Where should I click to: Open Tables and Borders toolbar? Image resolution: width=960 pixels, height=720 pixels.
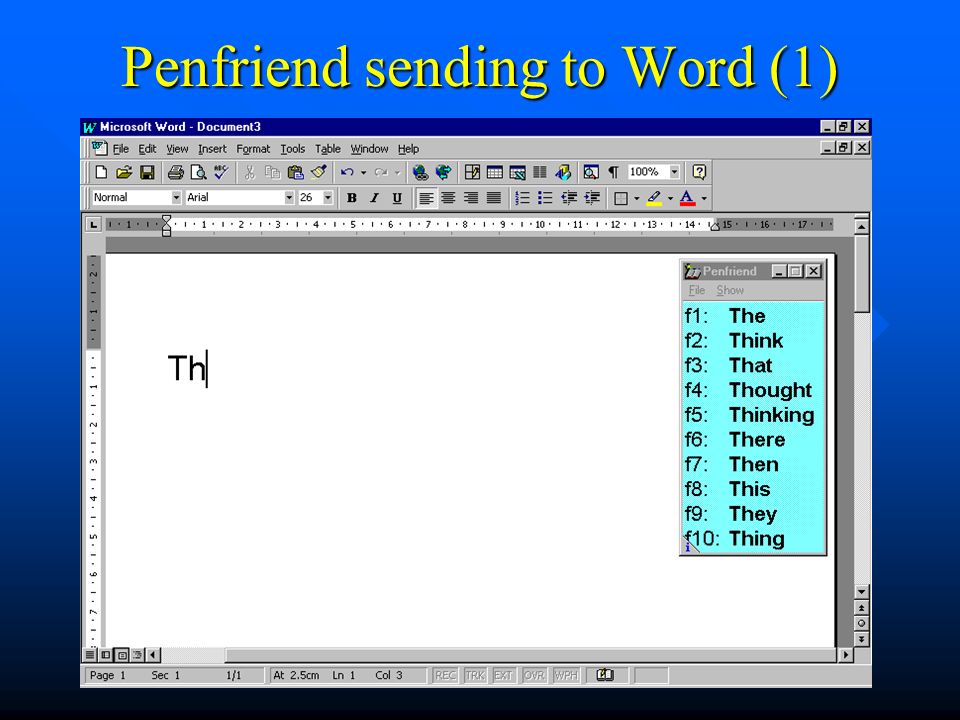pos(472,173)
